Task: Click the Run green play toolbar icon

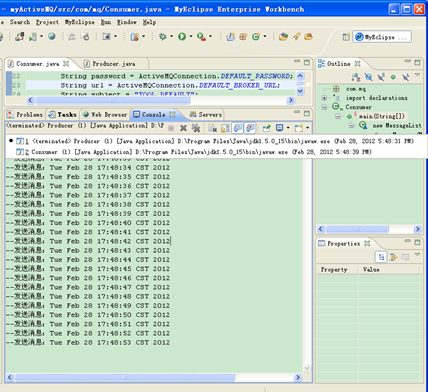Action: coord(182,37)
